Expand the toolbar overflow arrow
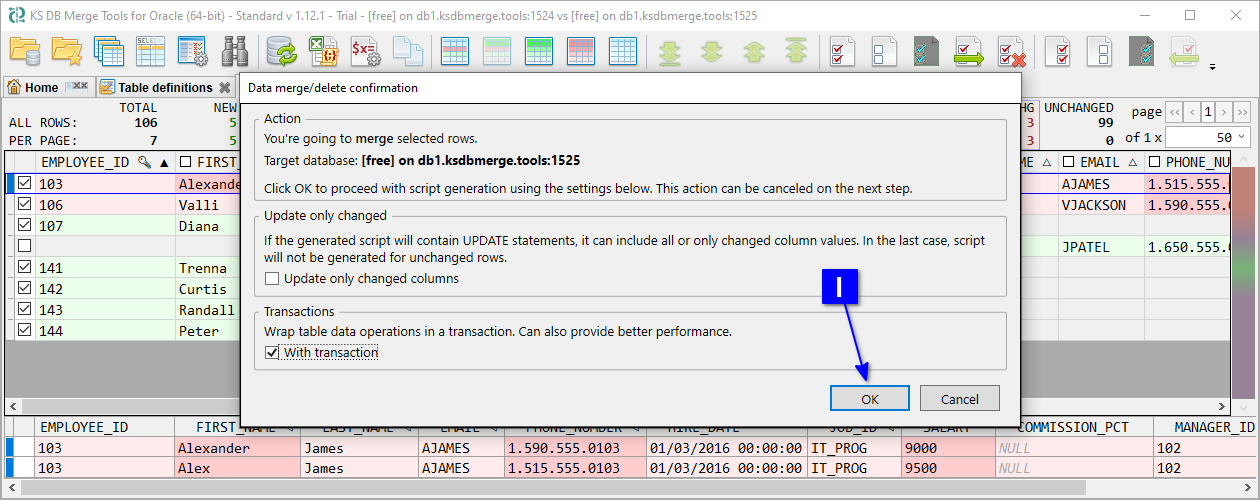The height and width of the screenshot is (500, 1260). coord(1213,68)
